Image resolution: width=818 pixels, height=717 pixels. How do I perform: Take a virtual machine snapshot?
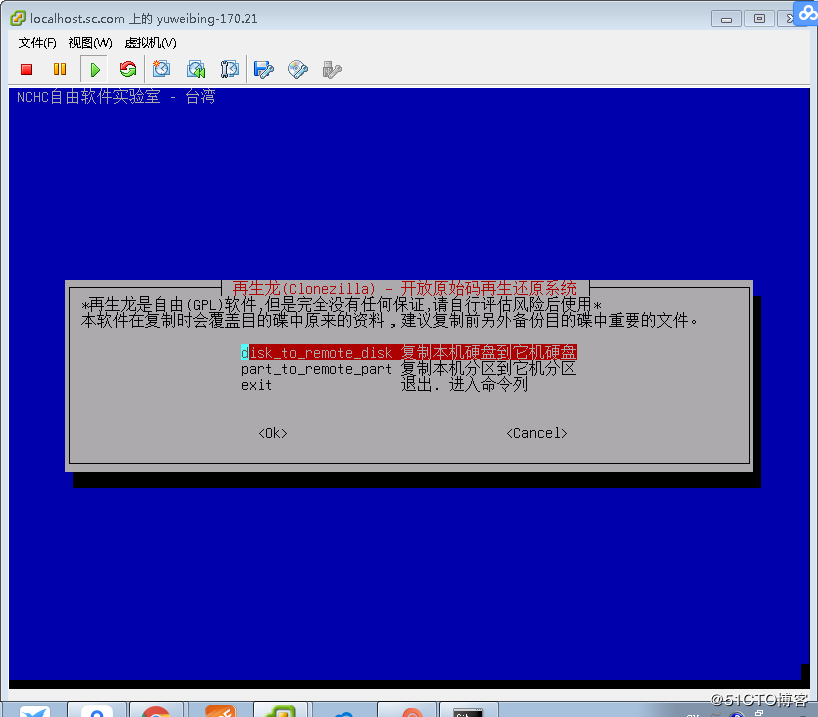pos(161,69)
